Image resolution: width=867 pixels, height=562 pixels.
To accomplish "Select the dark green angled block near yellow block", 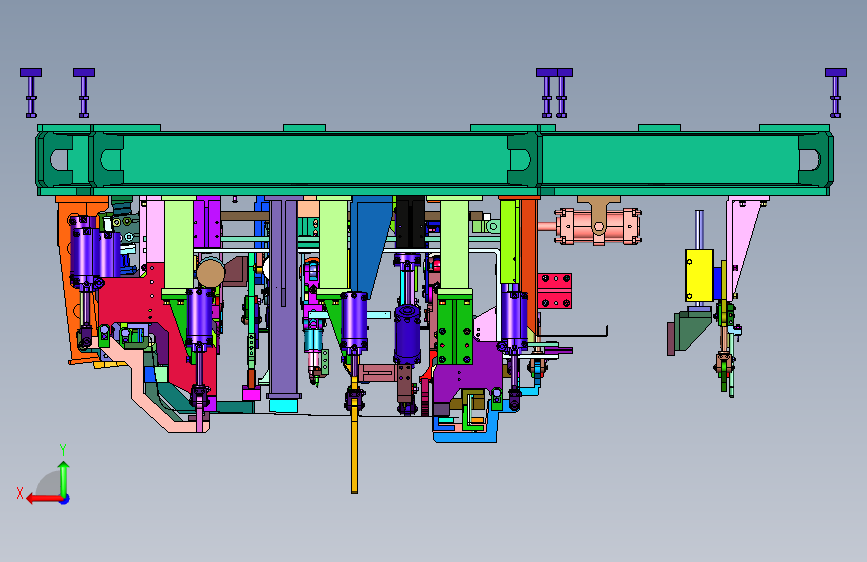I will [x=689, y=331].
